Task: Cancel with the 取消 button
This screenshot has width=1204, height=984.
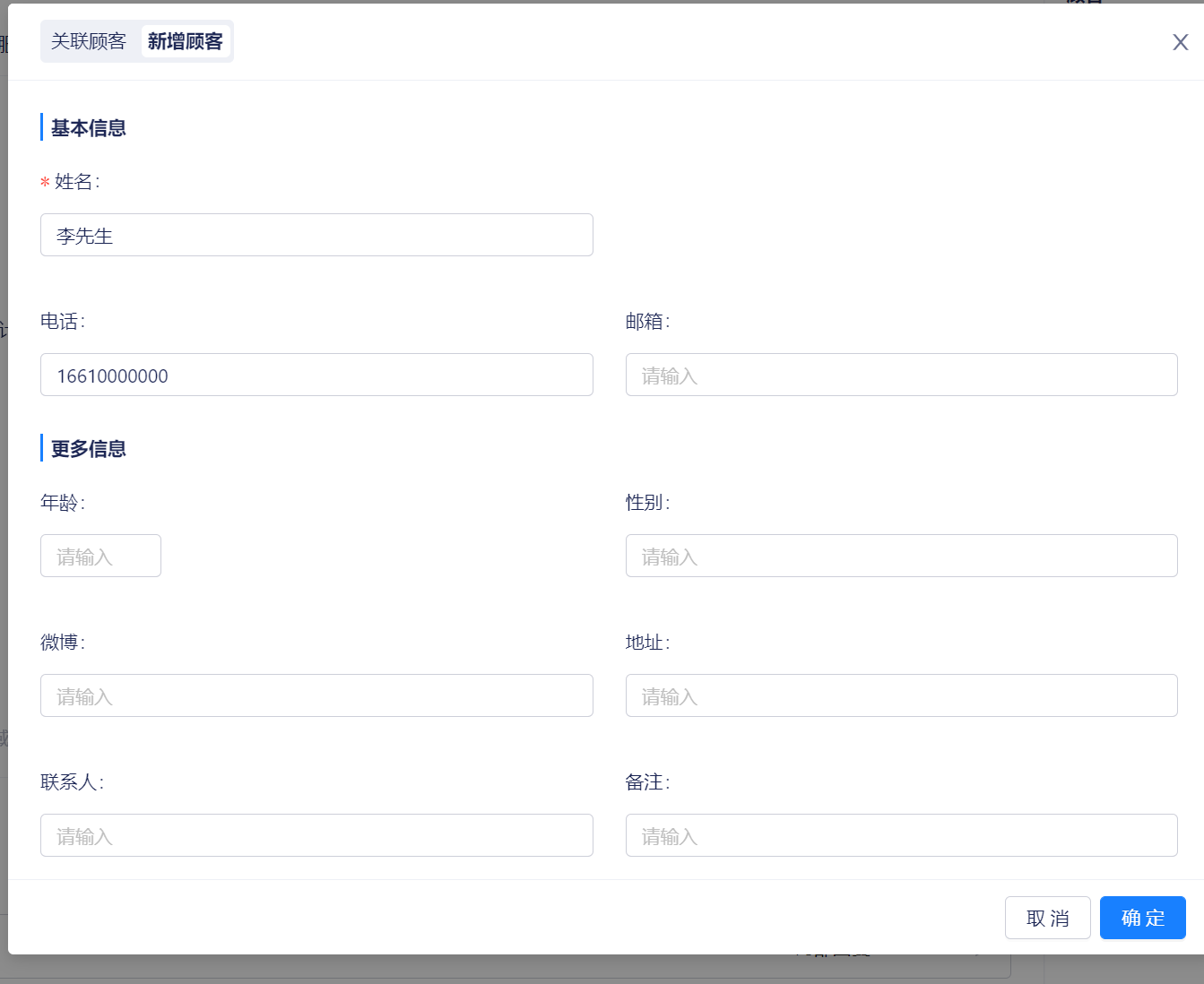Action: click(x=1048, y=918)
